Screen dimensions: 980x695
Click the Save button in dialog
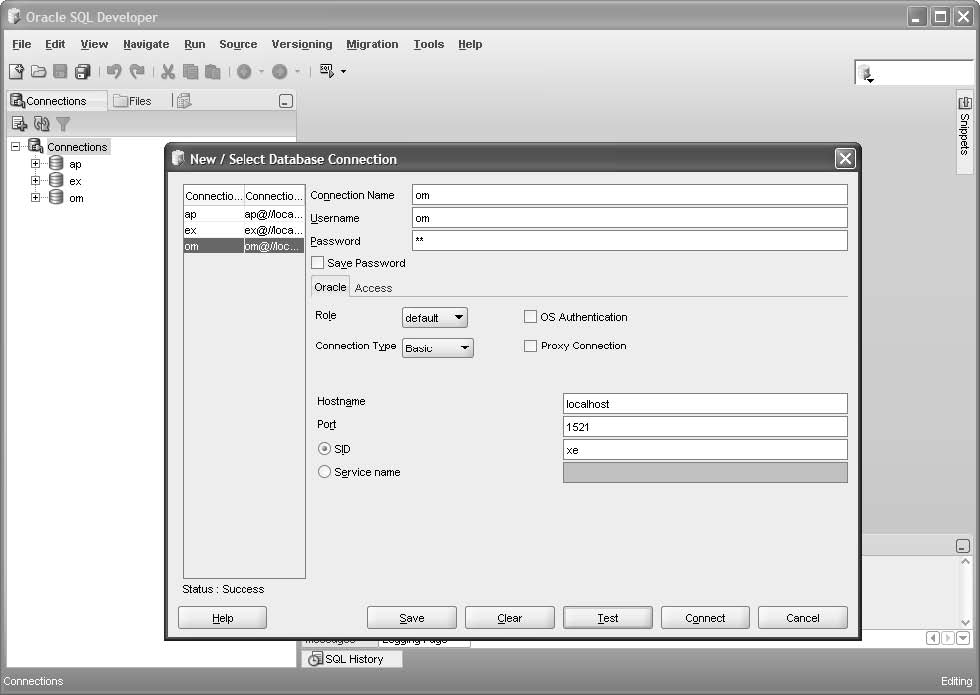pos(411,618)
